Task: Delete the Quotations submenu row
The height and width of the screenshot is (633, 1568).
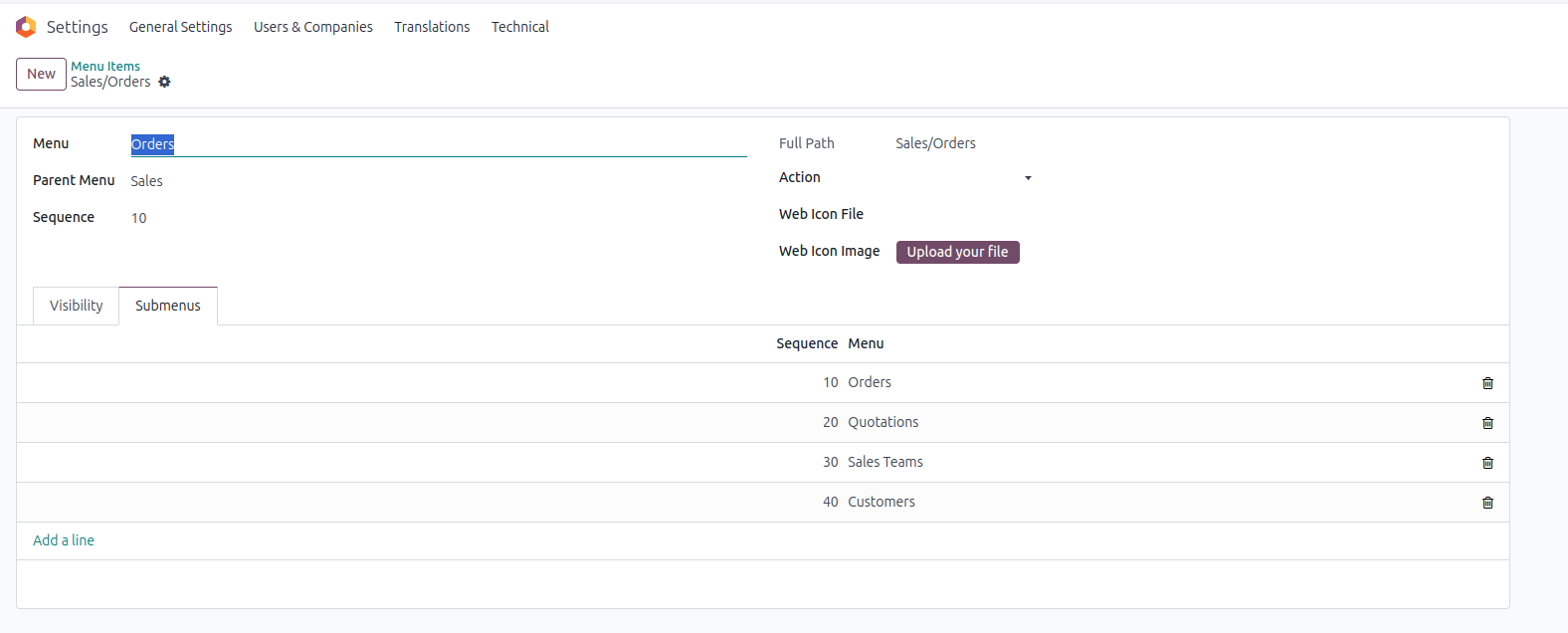Action: click(1487, 423)
